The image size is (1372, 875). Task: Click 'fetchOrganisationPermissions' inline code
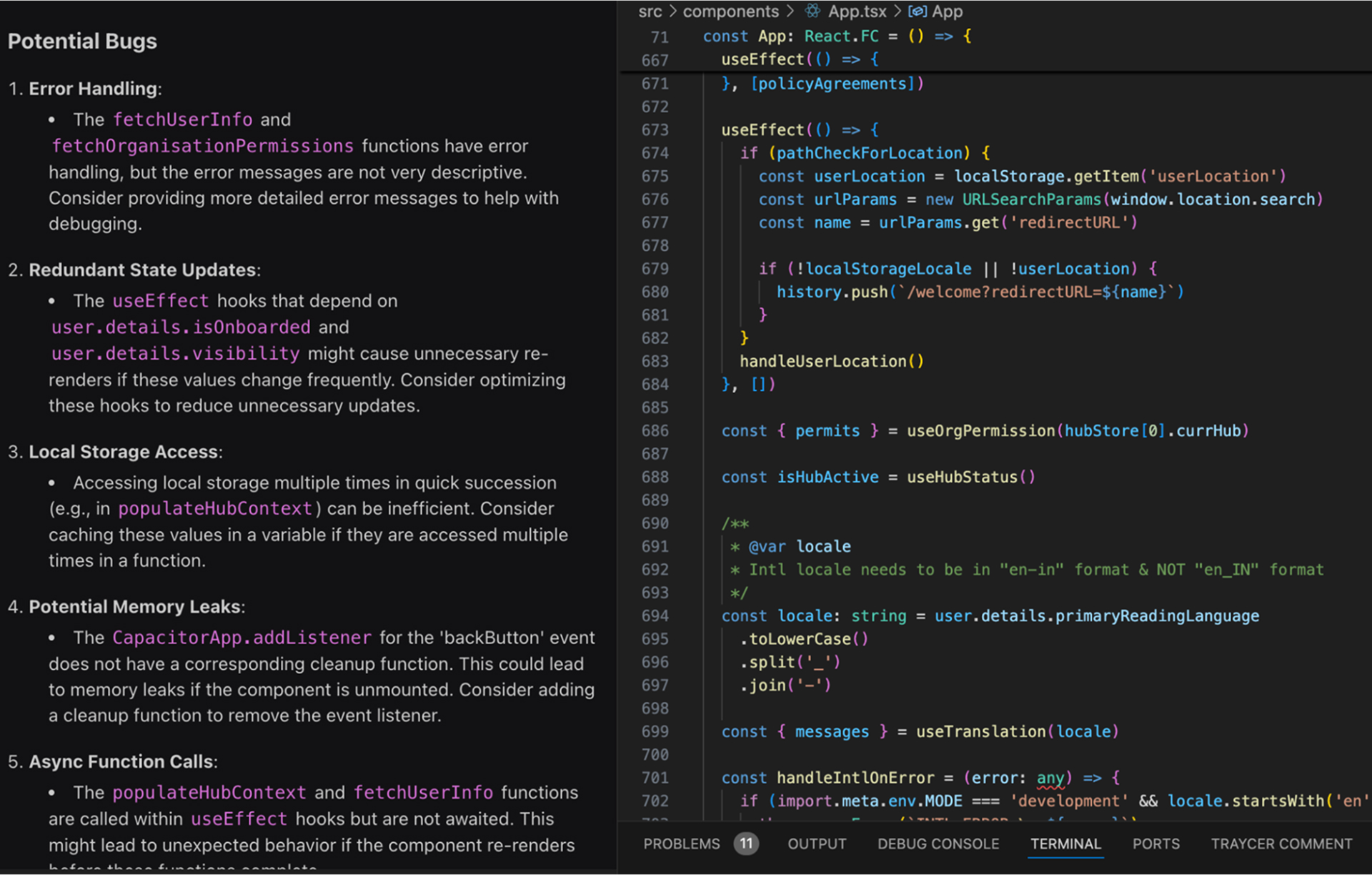click(202, 146)
